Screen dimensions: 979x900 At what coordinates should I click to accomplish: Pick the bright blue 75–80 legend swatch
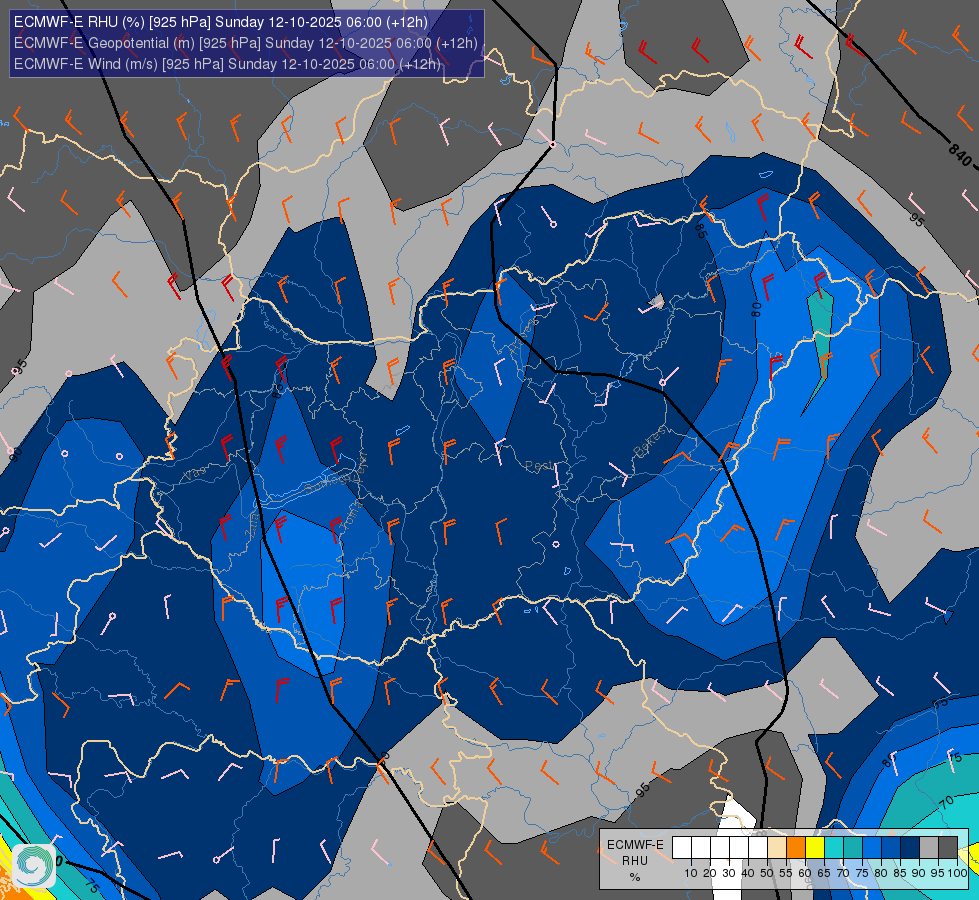click(x=872, y=848)
